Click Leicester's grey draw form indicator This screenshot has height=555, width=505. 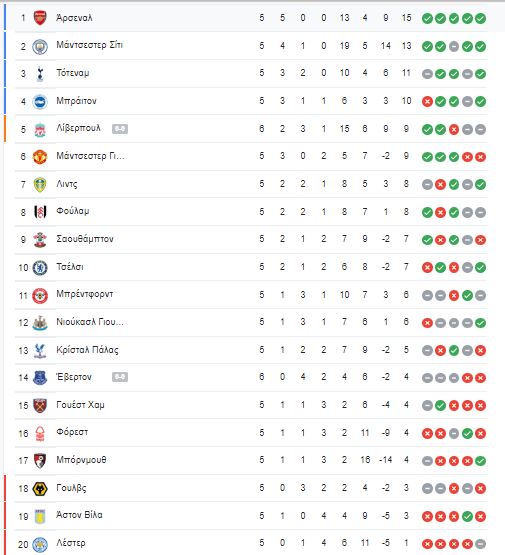480,544
